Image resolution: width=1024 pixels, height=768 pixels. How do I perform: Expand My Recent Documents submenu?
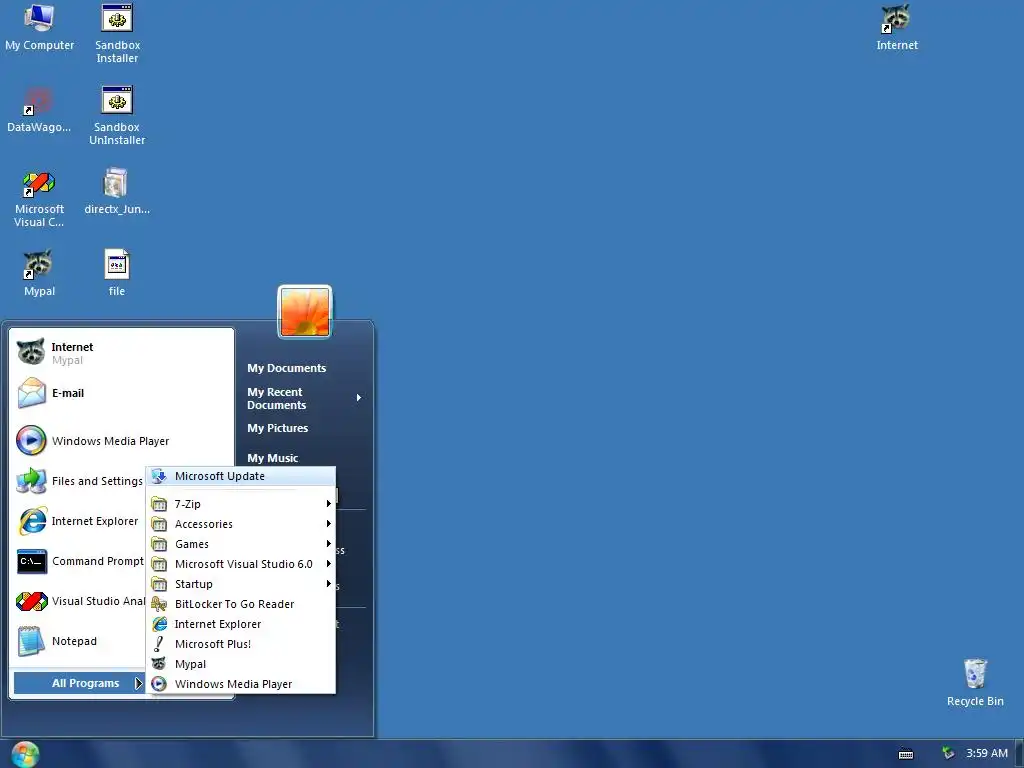click(304, 398)
